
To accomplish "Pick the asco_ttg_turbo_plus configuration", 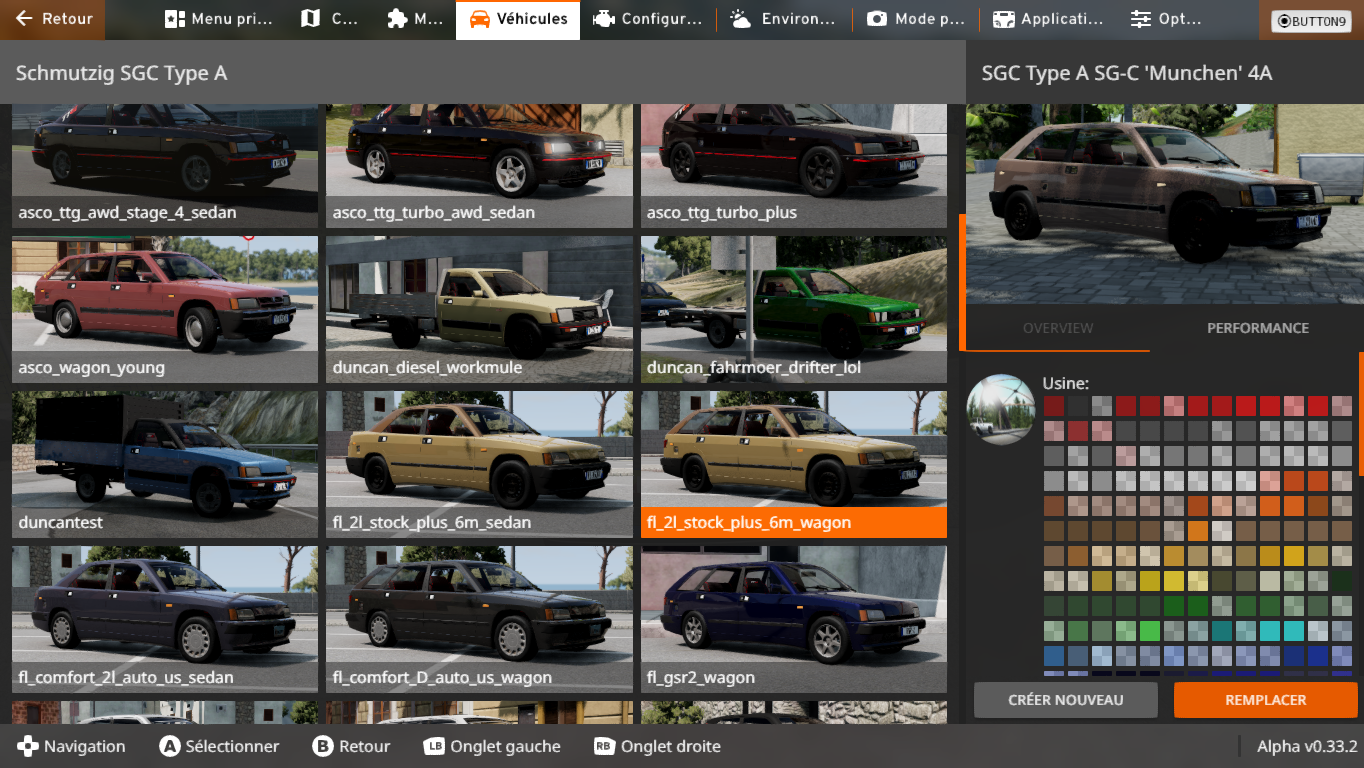I will coord(794,166).
